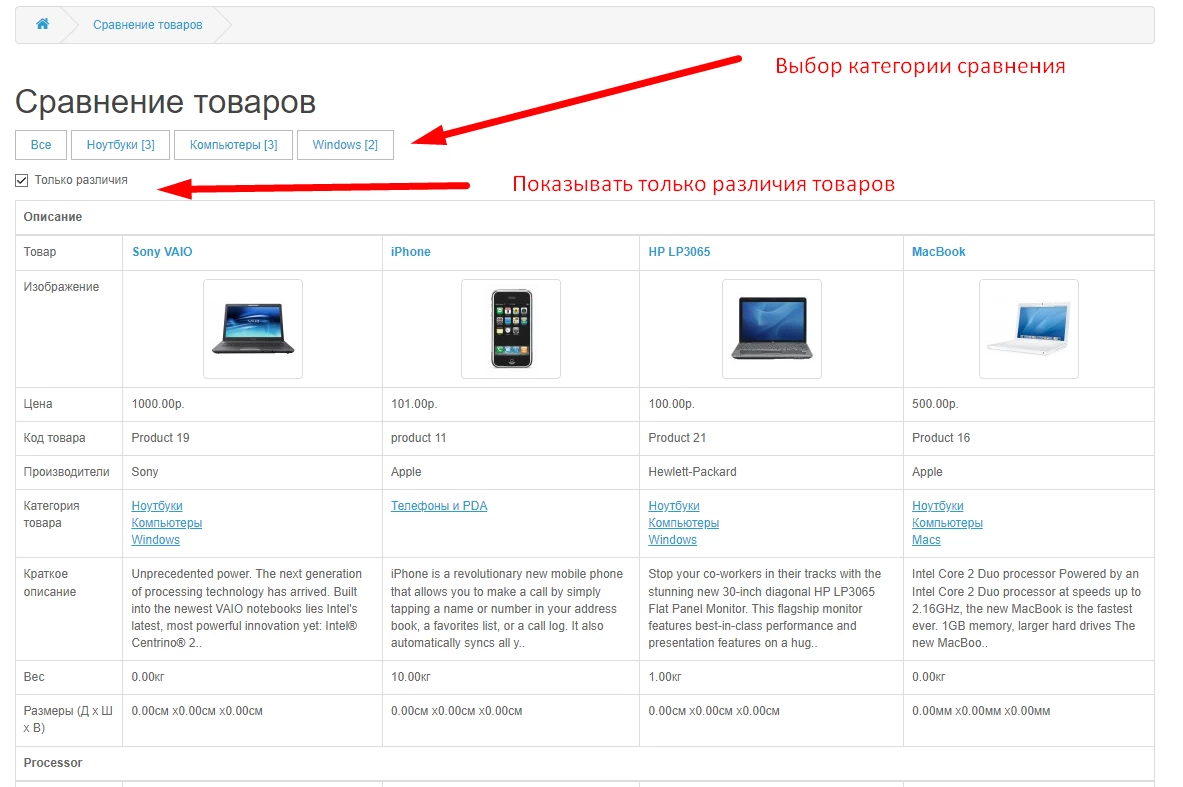Image resolution: width=1183 pixels, height=787 pixels.
Task: Click the iPhone product thumbnail
Action: pos(511,329)
